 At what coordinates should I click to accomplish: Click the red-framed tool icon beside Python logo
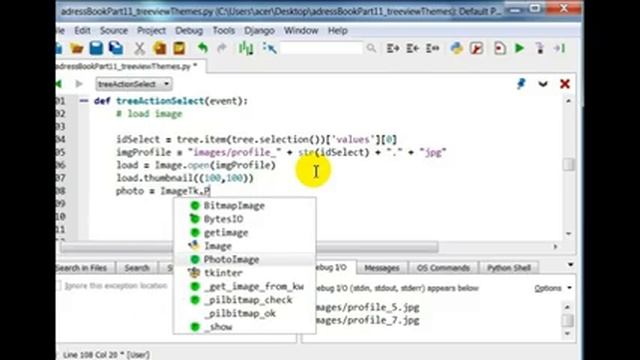click(x=476, y=49)
